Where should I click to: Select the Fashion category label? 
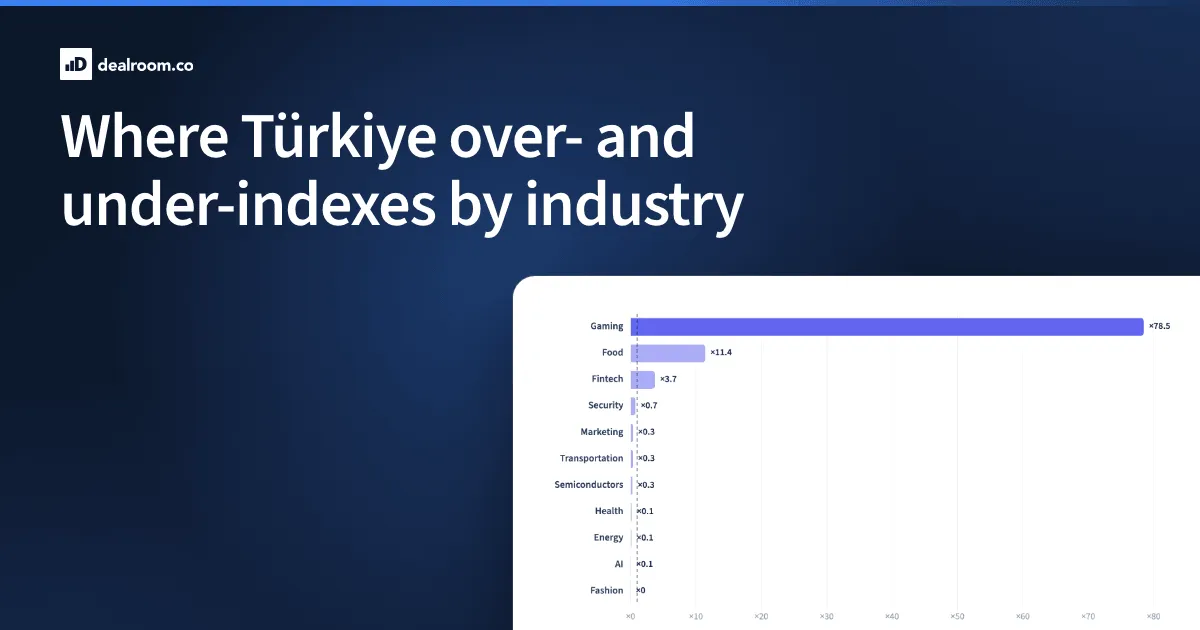tap(607, 591)
